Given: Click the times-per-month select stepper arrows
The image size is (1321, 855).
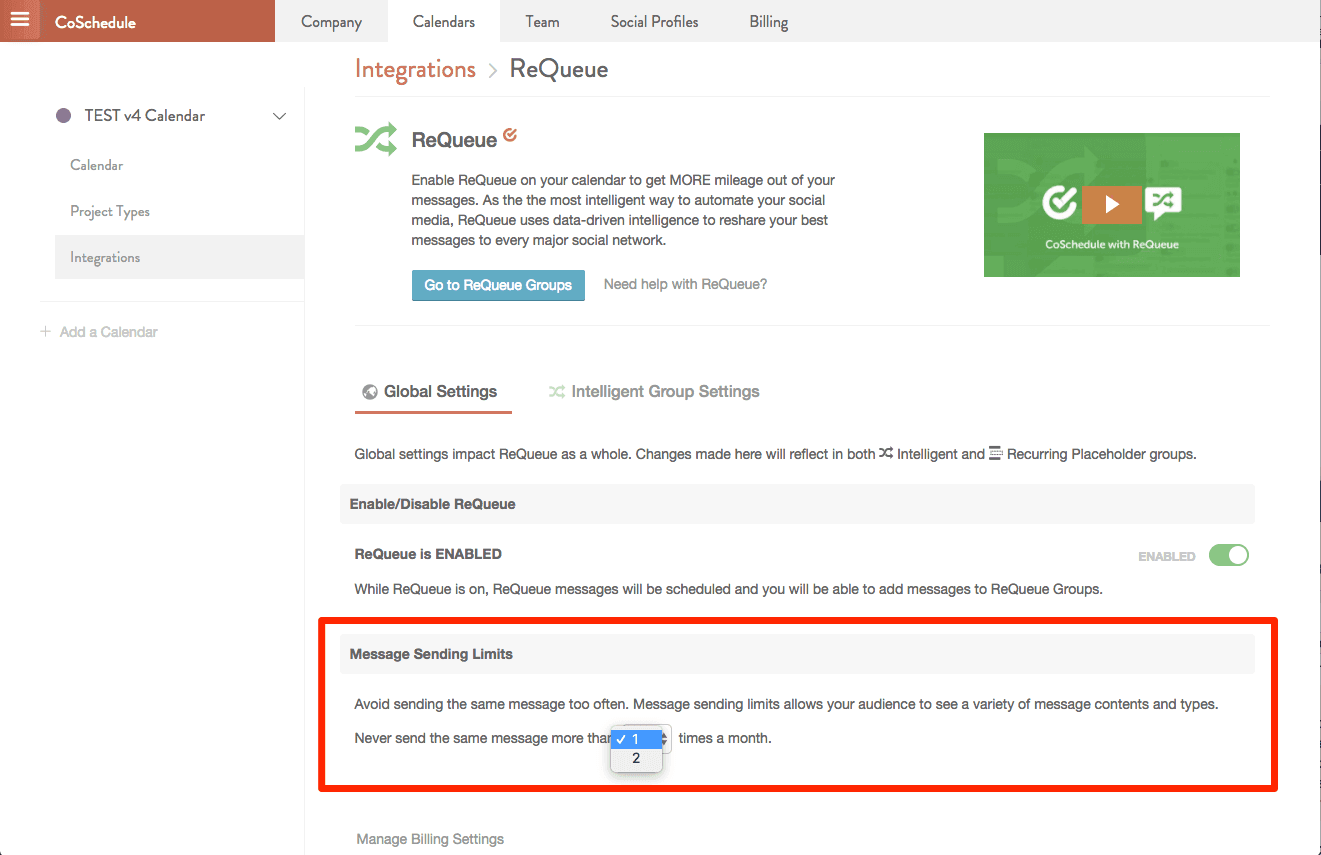Looking at the screenshot, I should (665, 738).
